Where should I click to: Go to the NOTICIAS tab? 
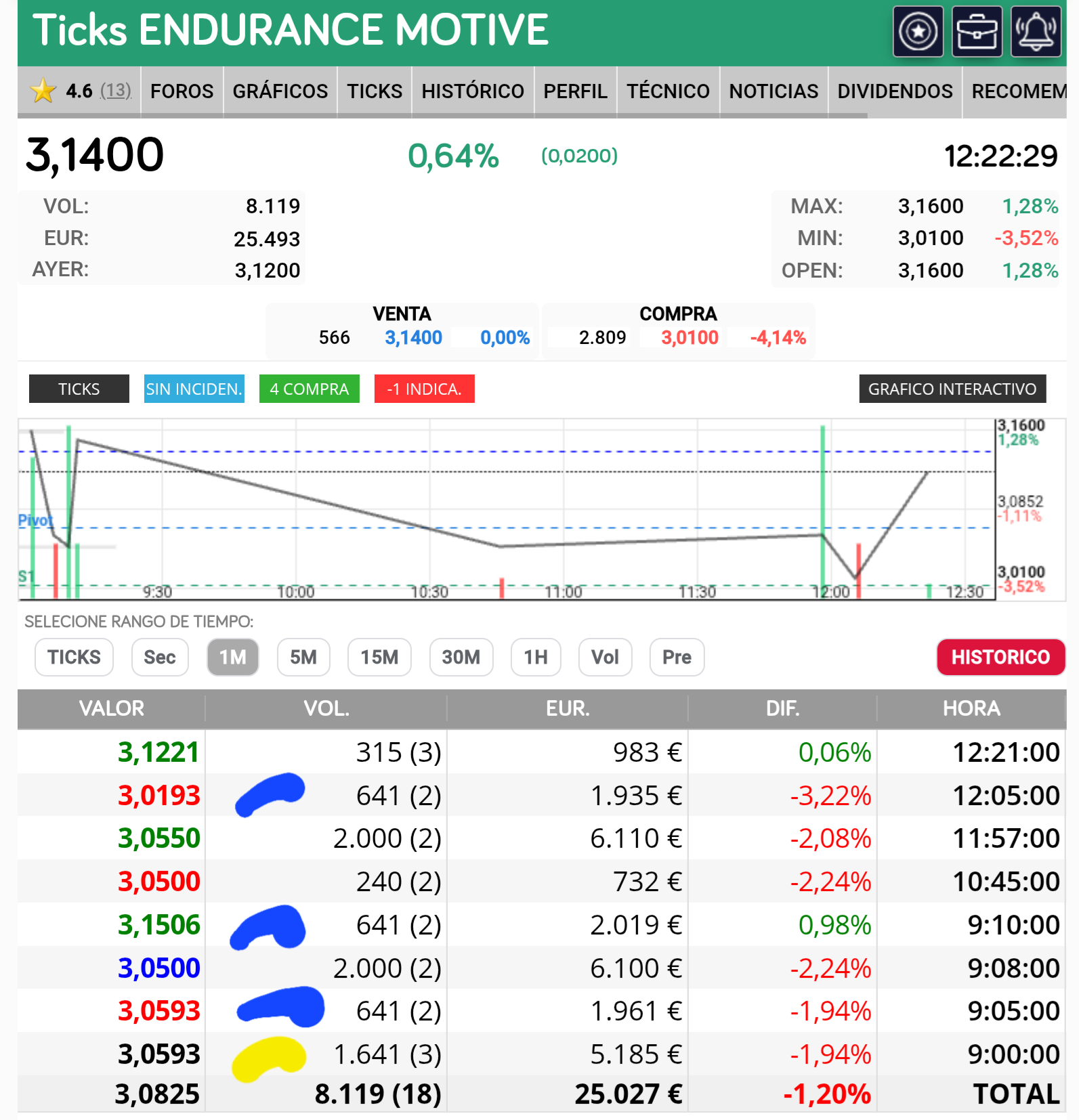coord(773,91)
